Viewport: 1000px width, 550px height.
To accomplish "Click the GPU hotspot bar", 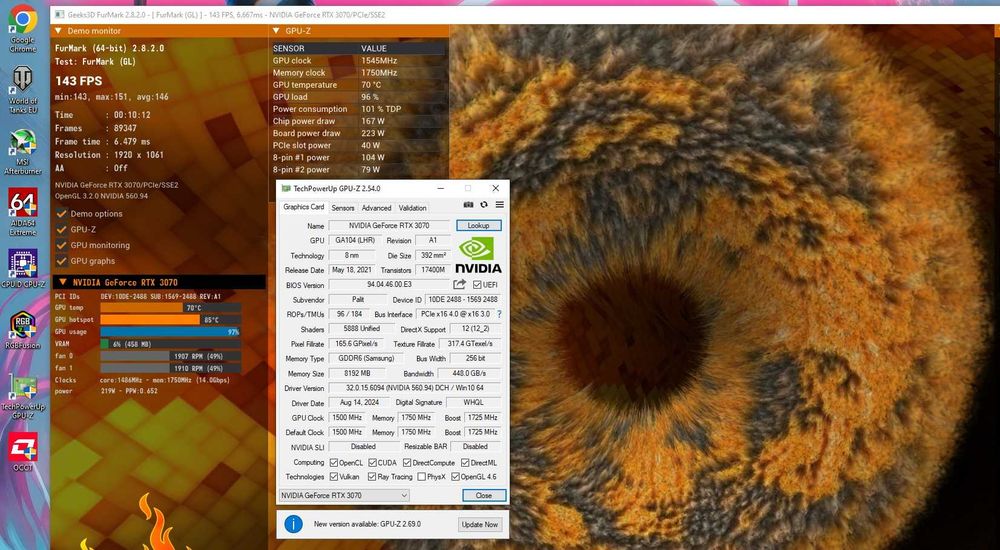I will 170,320.
